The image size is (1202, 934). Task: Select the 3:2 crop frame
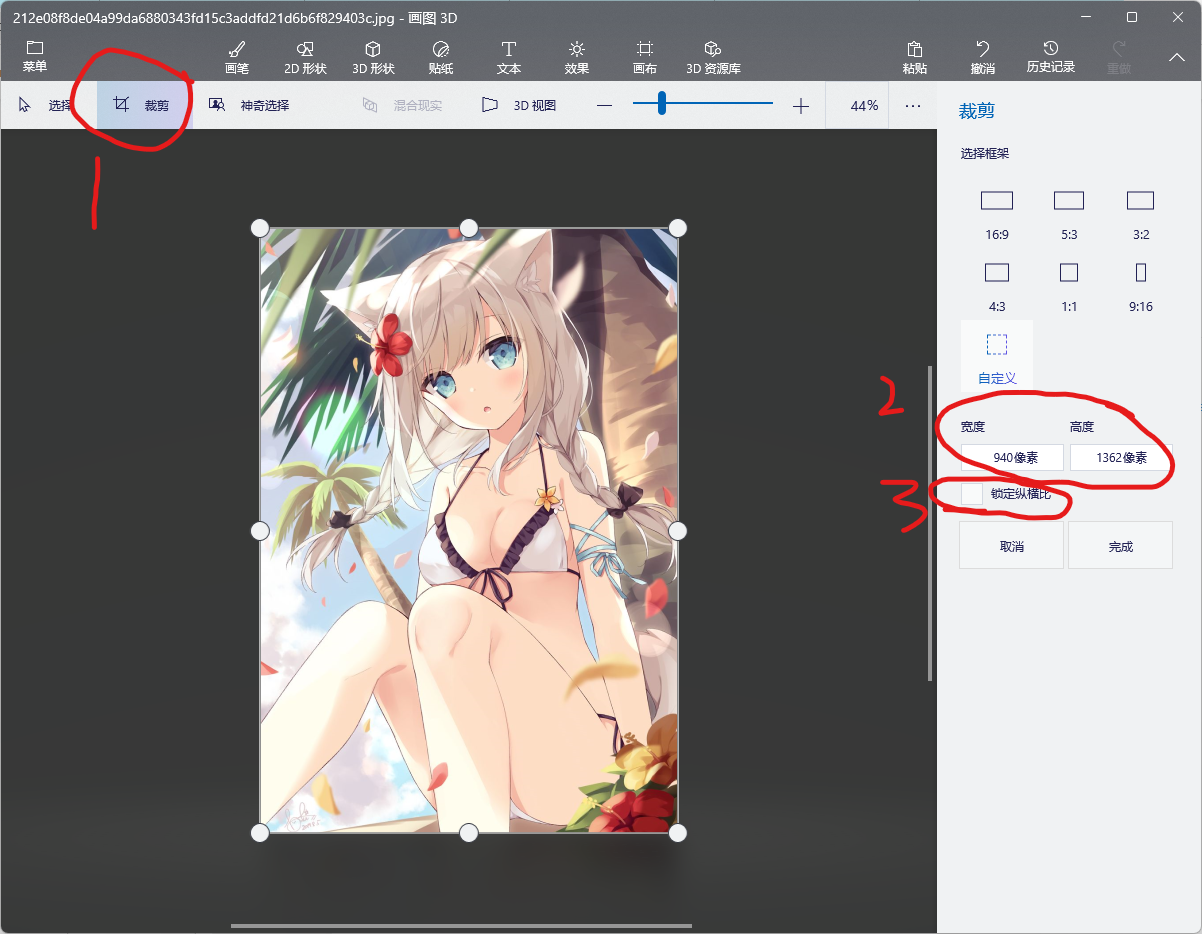[1141, 214]
